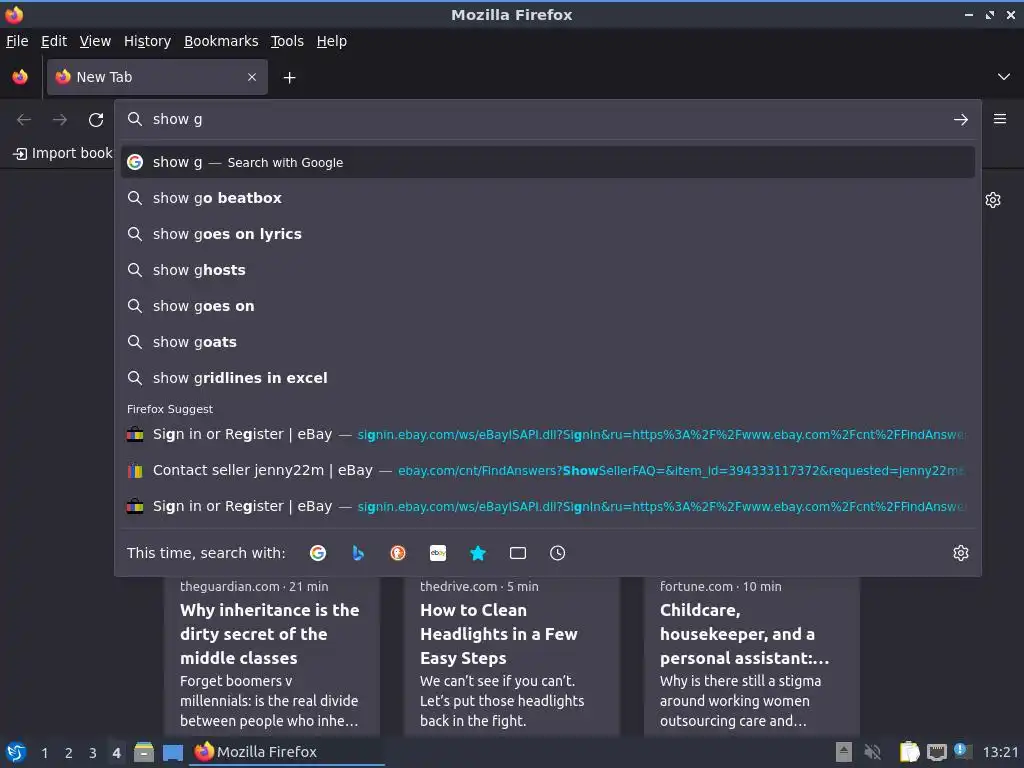The width and height of the screenshot is (1024, 768).
Task: Click the muted volume tray icon
Action: [872, 752]
